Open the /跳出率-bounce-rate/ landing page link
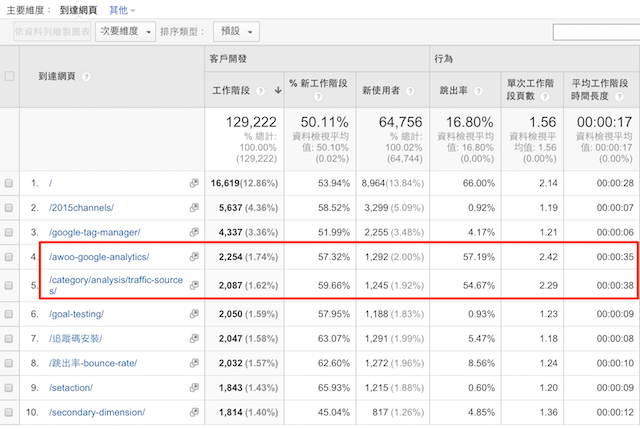This screenshot has height=429, width=640. [93, 363]
